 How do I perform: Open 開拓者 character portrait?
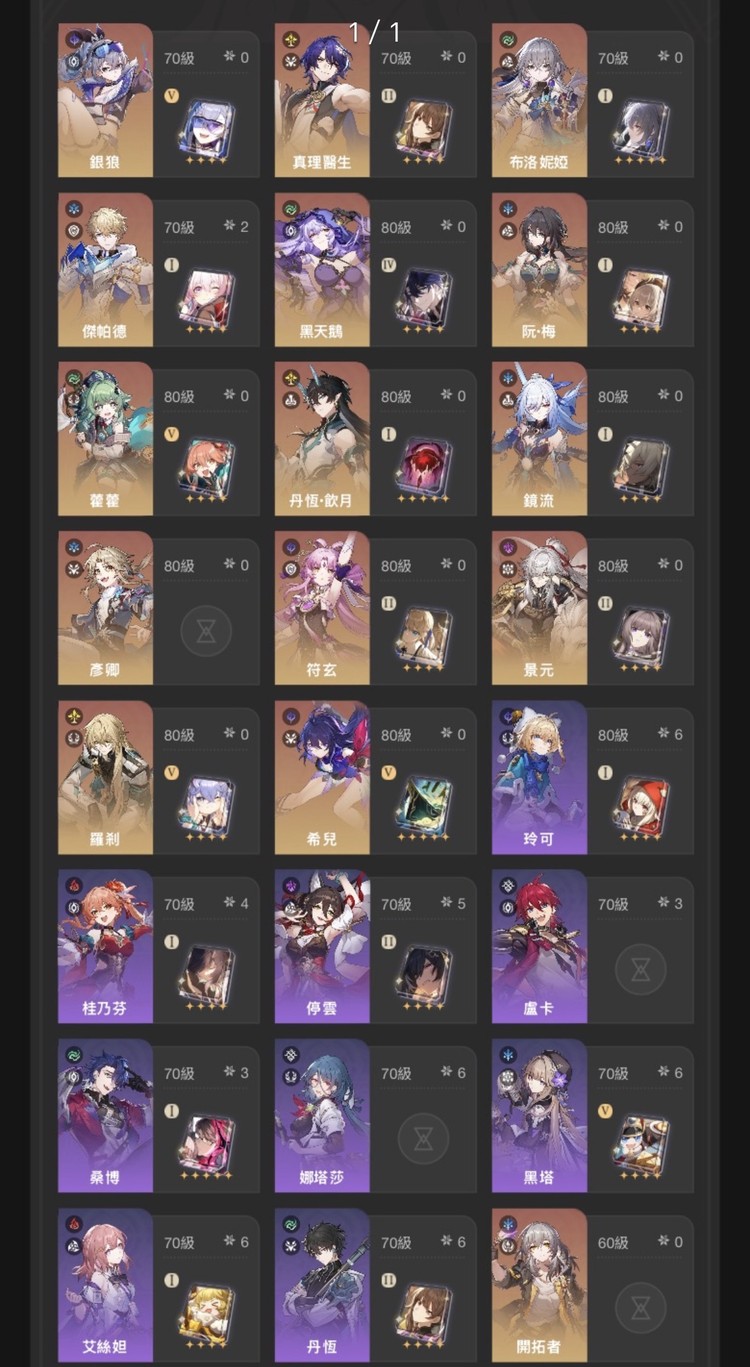coord(539,1284)
